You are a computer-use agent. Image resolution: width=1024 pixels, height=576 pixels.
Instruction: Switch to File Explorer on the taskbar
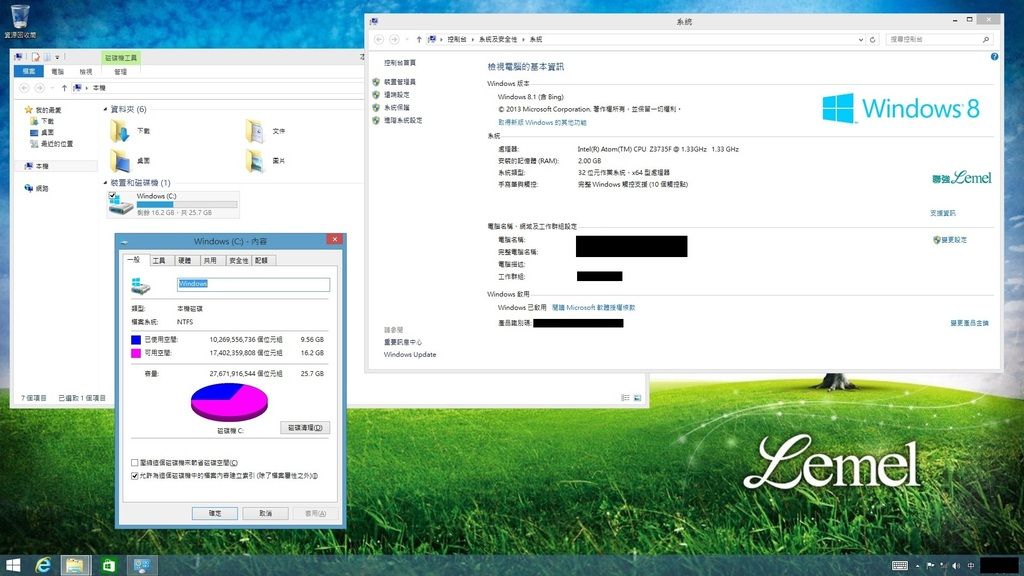click(x=75, y=565)
